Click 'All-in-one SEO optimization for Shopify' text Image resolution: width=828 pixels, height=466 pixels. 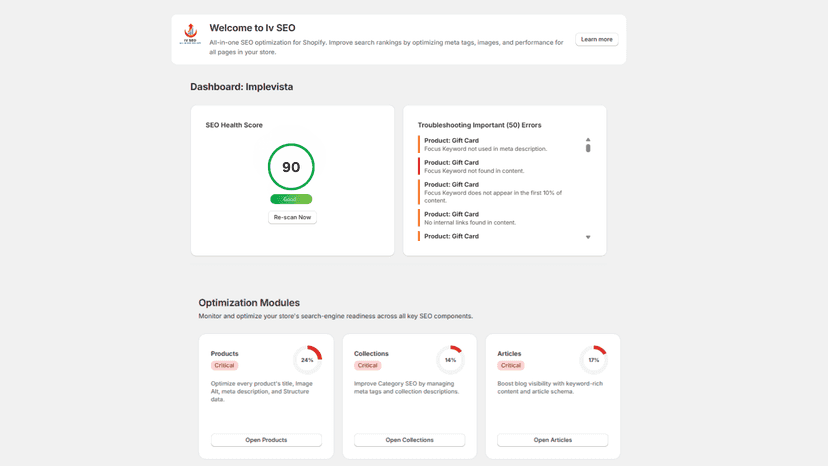386,47
